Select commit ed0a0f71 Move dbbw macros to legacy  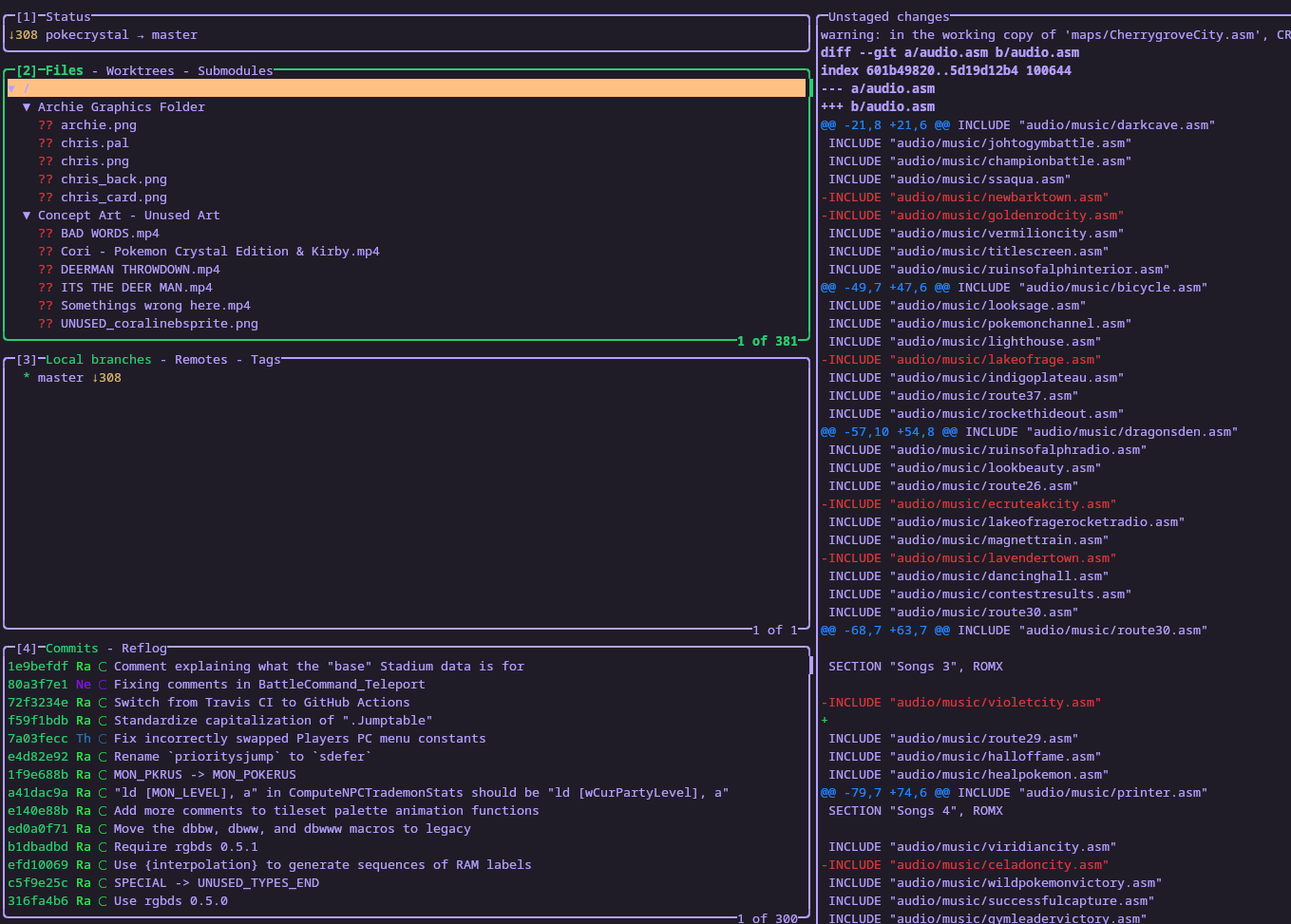click(407, 829)
